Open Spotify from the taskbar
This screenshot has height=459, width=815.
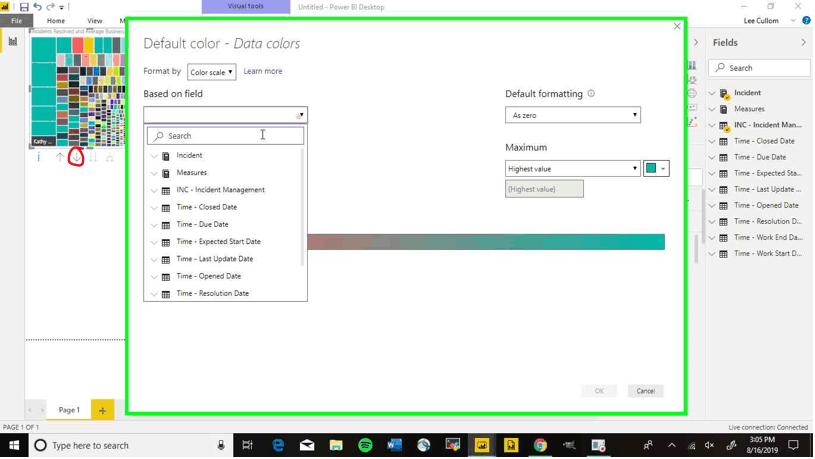365,445
